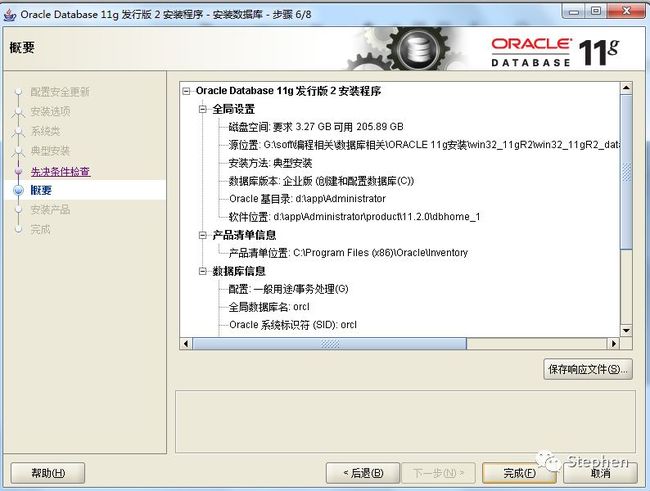Select the 数据库版本: 企业版 row
This screenshot has height=491, width=650.
321,181
